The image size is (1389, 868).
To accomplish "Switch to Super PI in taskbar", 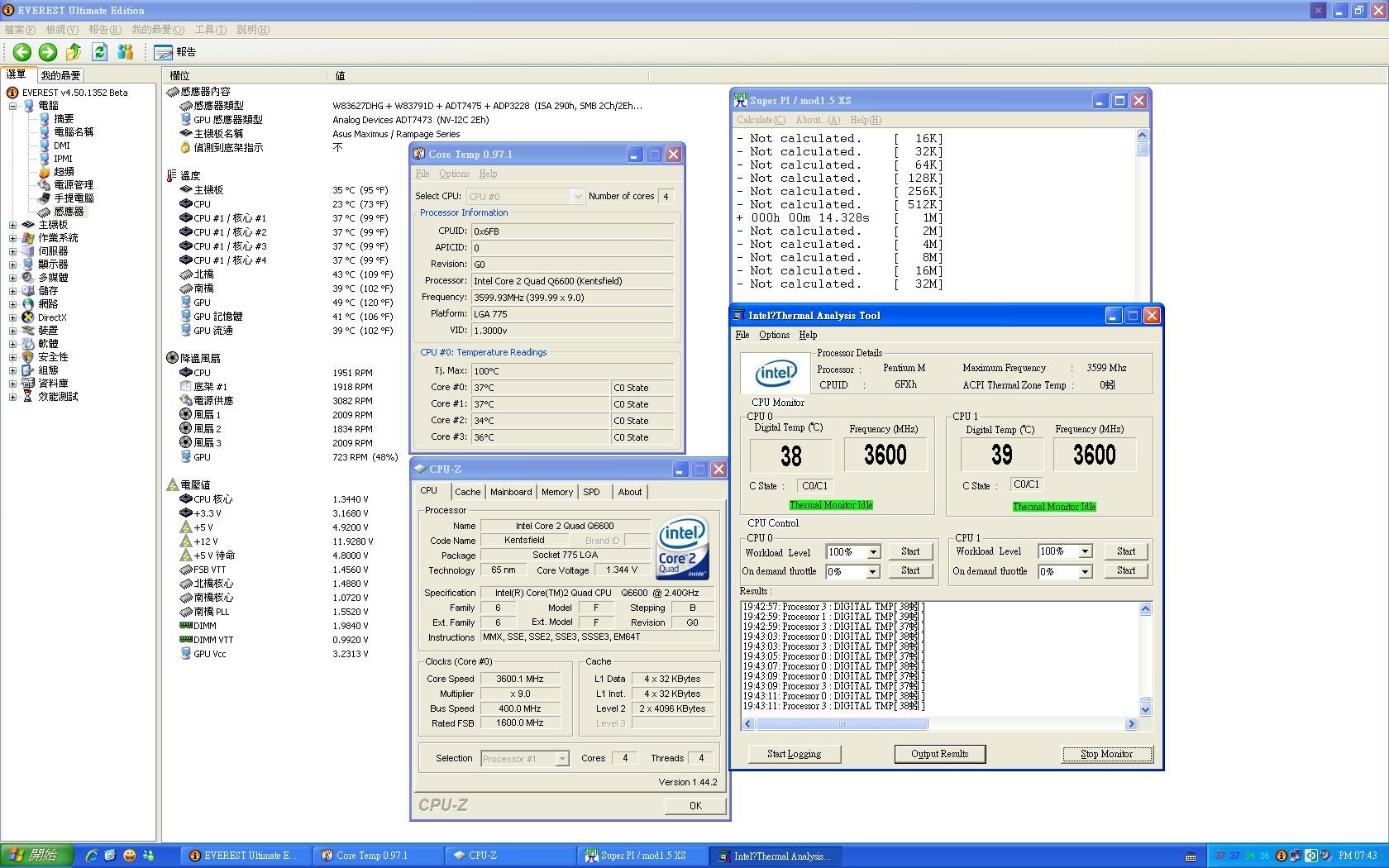I will (x=642, y=856).
